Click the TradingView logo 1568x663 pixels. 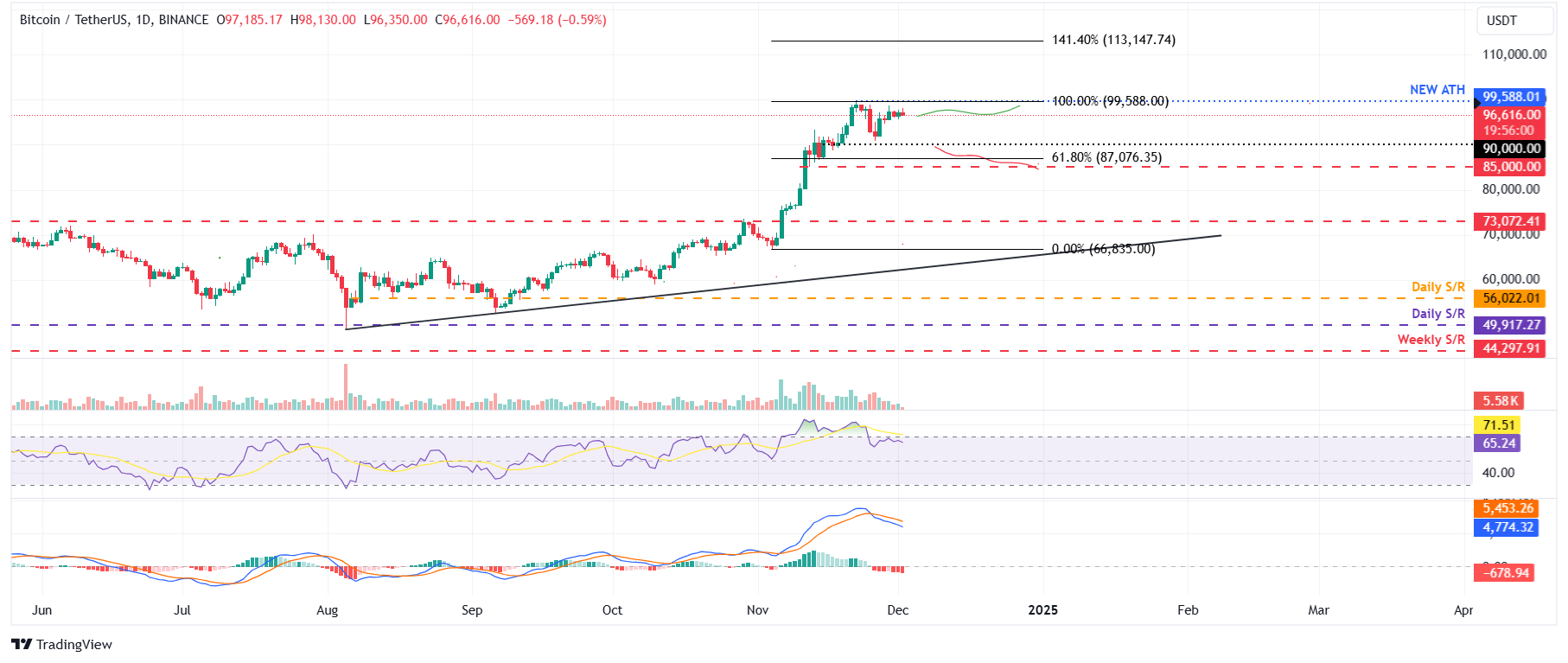(62, 644)
